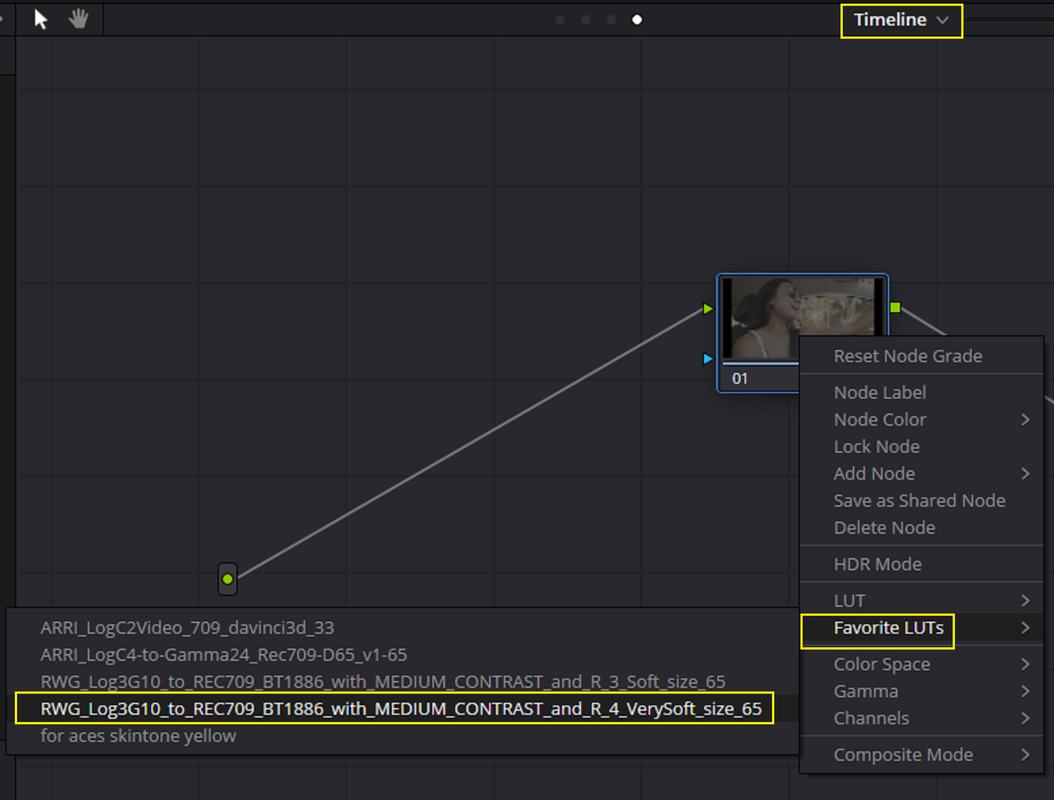This screenshot has height=800, width=1054.
Task: Apply the ARRI_LogC4-to-Gamma24_Rec709-D65_v1-65 LUT
Action: coord(403,655)
